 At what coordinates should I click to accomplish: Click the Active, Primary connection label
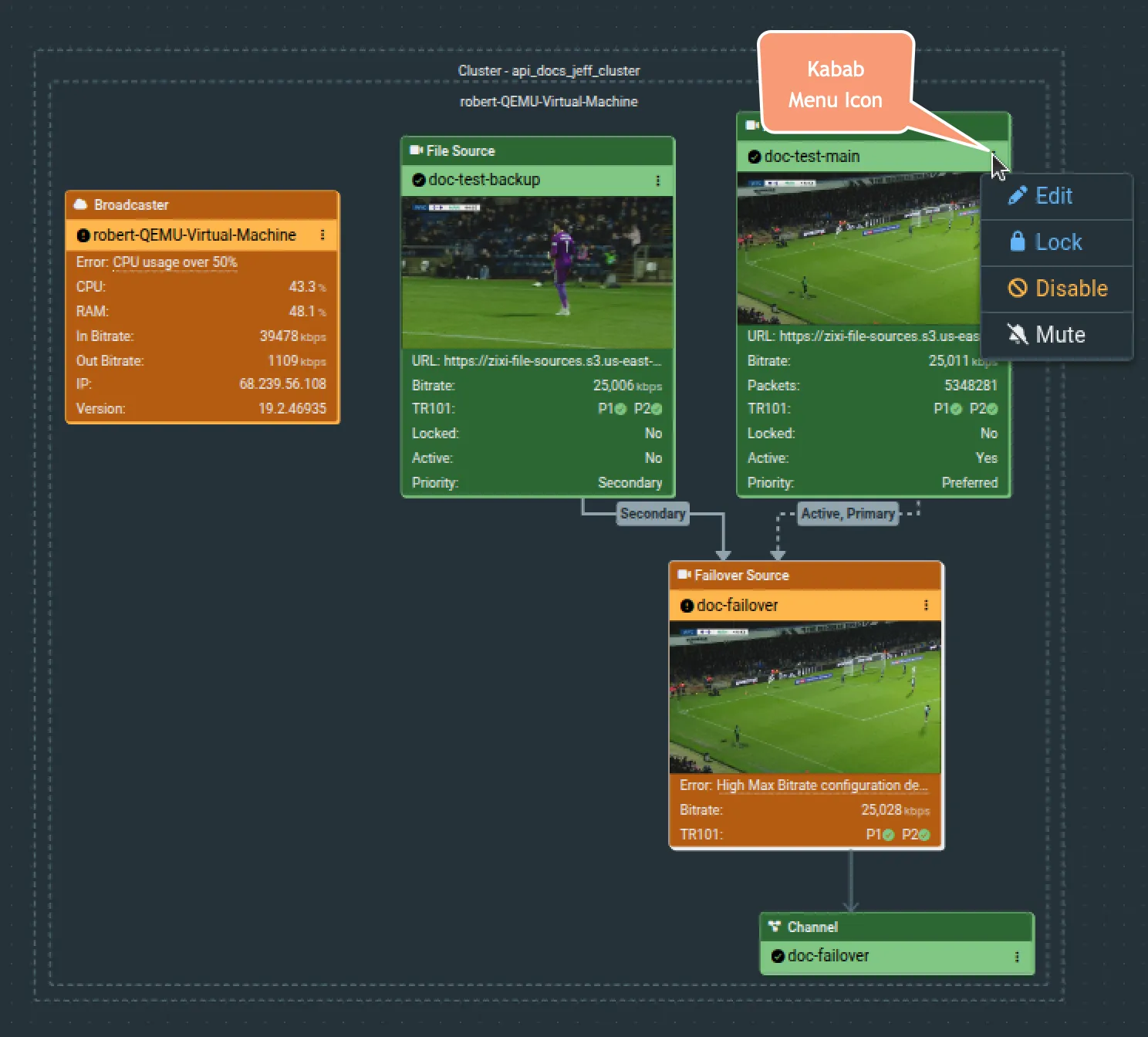848,514
